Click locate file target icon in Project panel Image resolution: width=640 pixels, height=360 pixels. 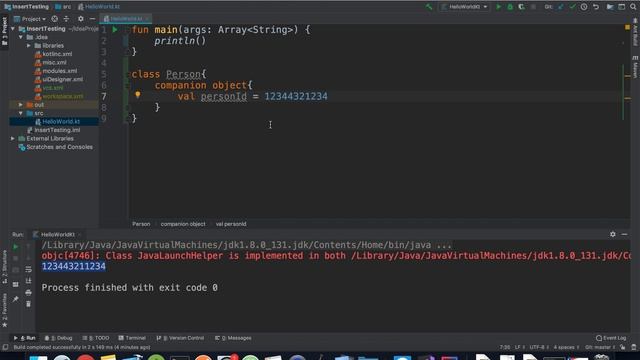tap(54, 19)
